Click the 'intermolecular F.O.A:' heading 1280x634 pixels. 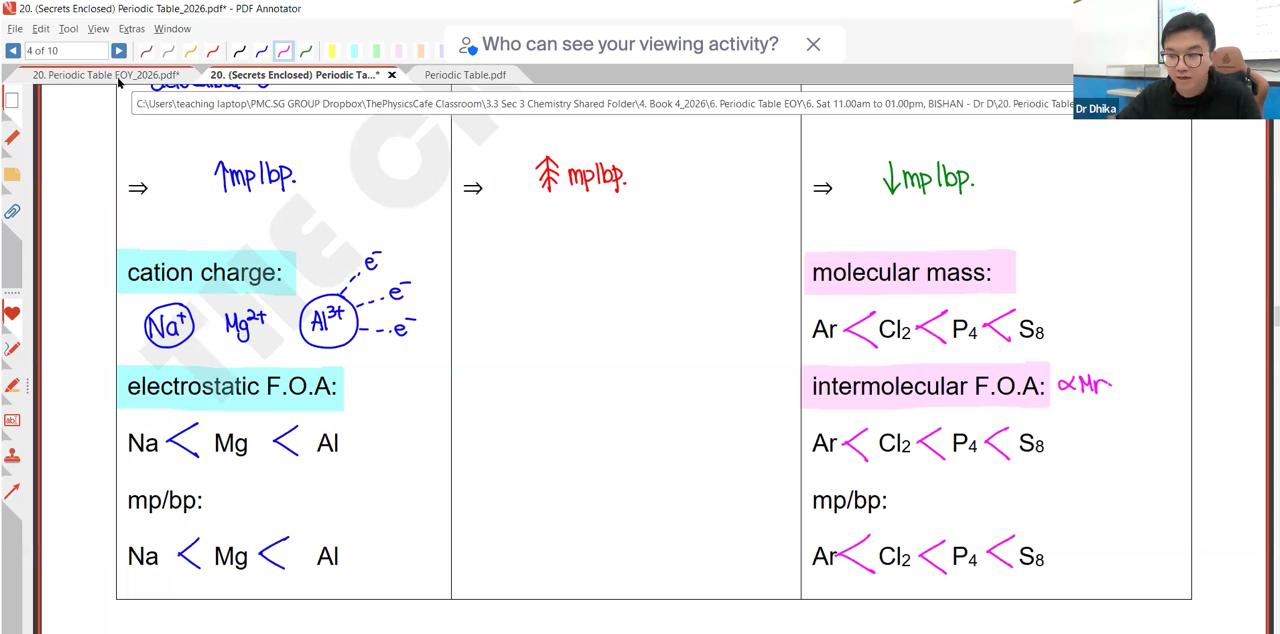click(x=928, y=386)
